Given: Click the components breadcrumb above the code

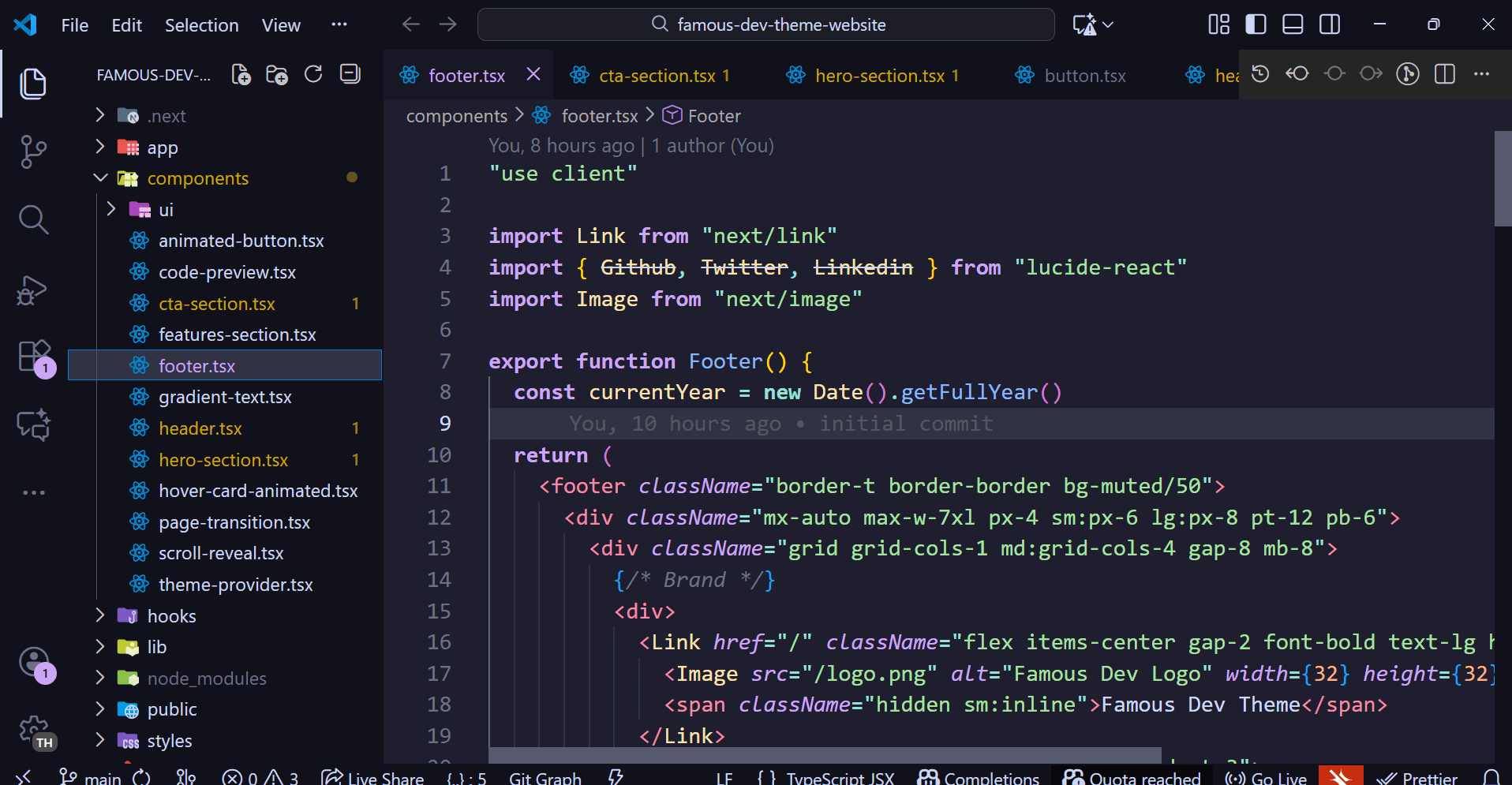Looking at the screenshot, I should [456, 115].
